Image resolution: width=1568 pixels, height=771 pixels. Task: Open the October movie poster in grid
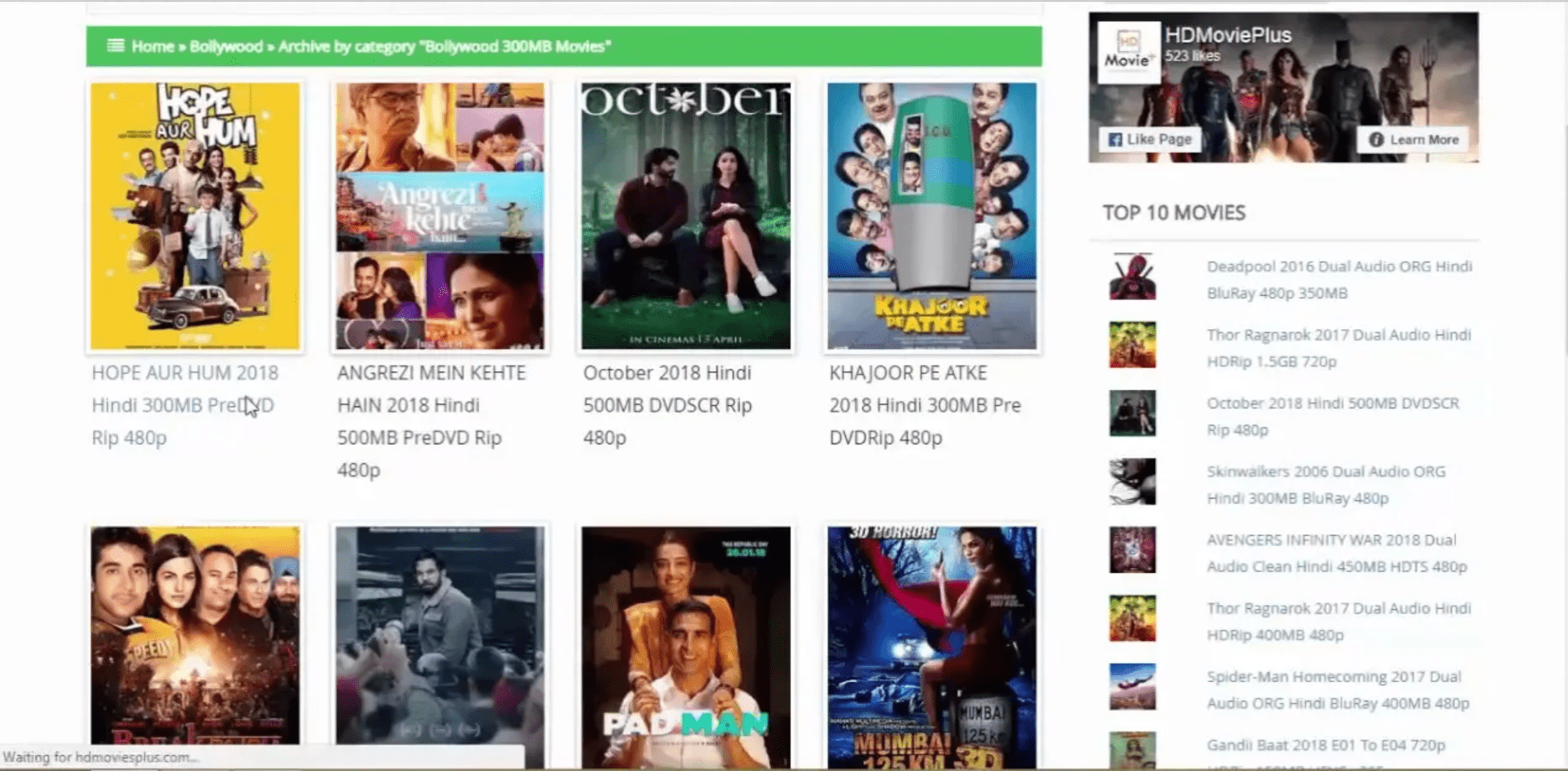click(x=686, y=216)
